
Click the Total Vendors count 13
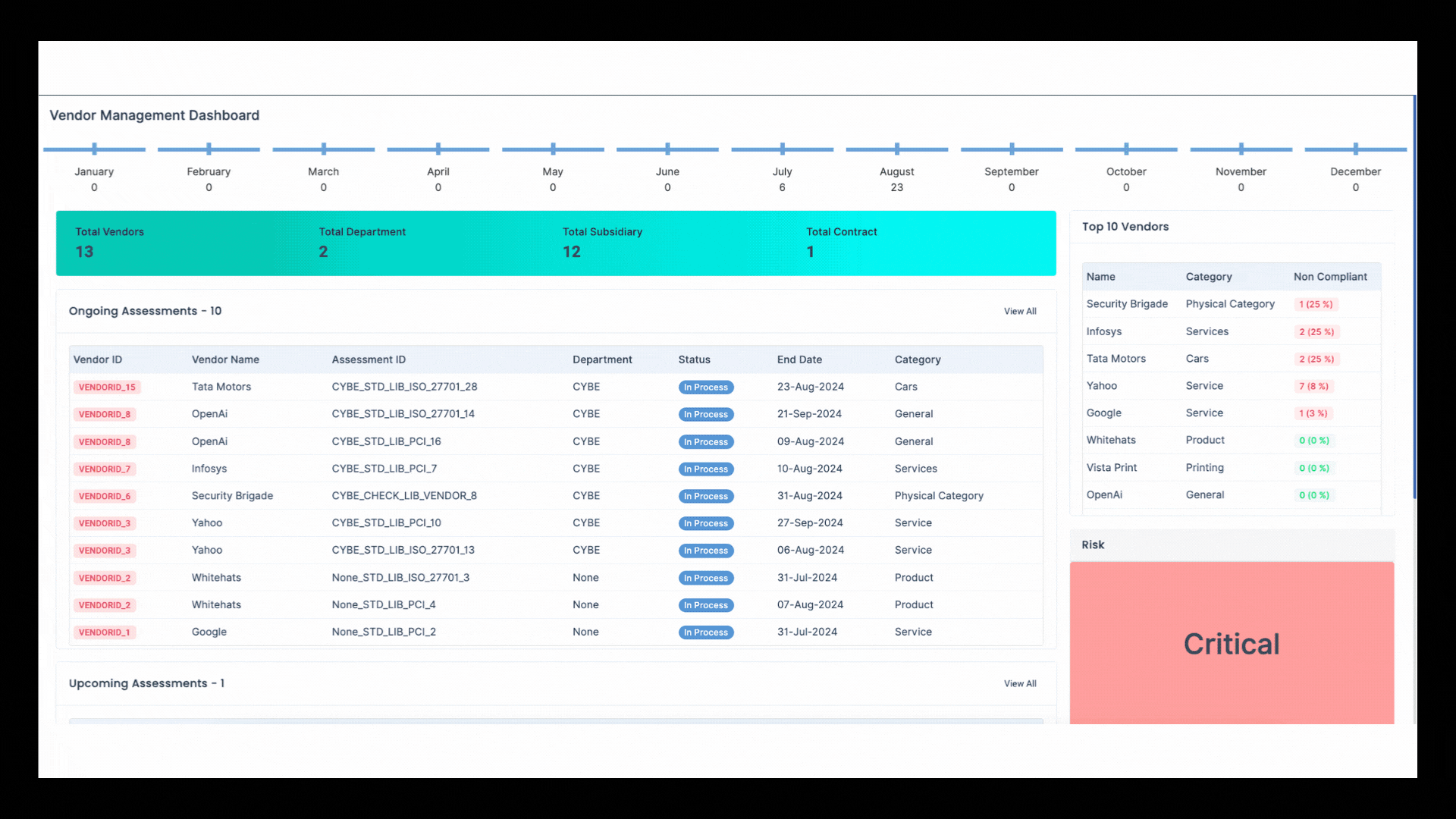pyautogui.click(x=84, y=252)
